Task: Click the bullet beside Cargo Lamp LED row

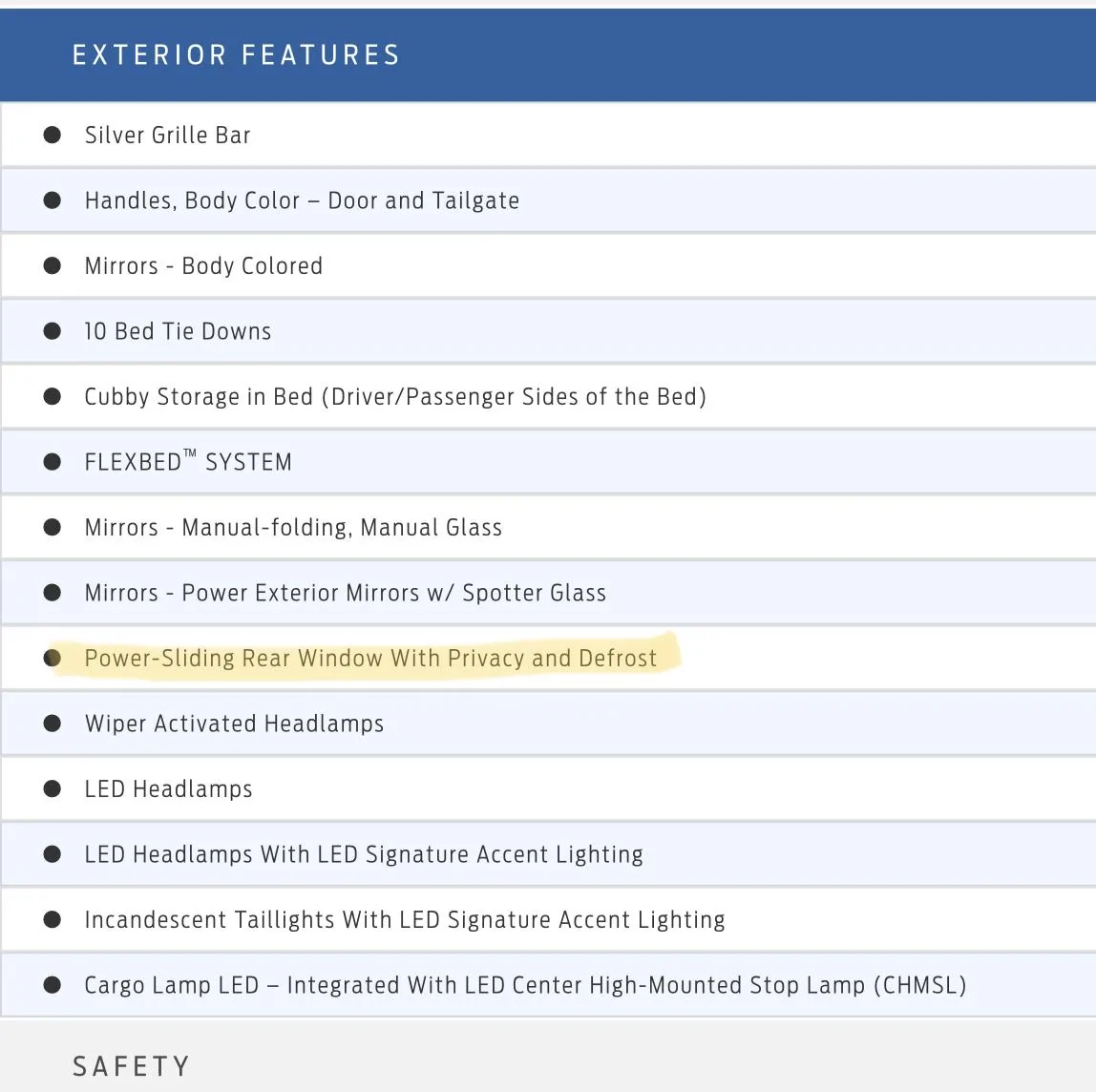Action: pyautogui.click(x=52, y=985)
